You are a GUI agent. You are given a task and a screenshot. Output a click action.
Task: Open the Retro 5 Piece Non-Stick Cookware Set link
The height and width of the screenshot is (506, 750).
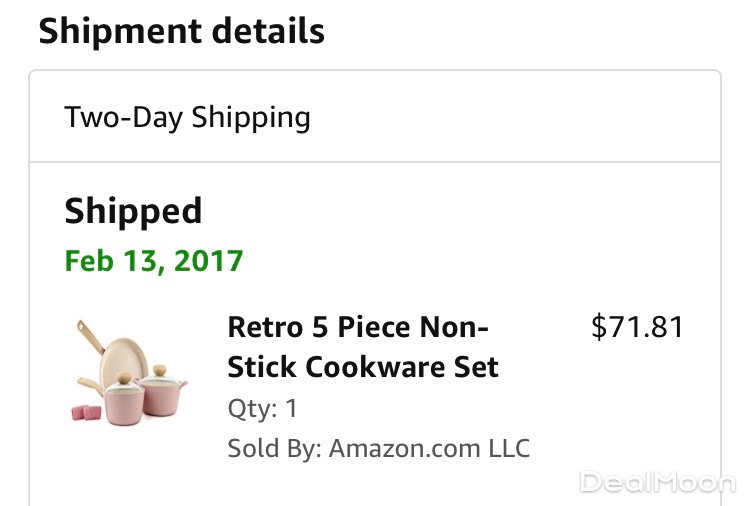(x=362, y=347)
